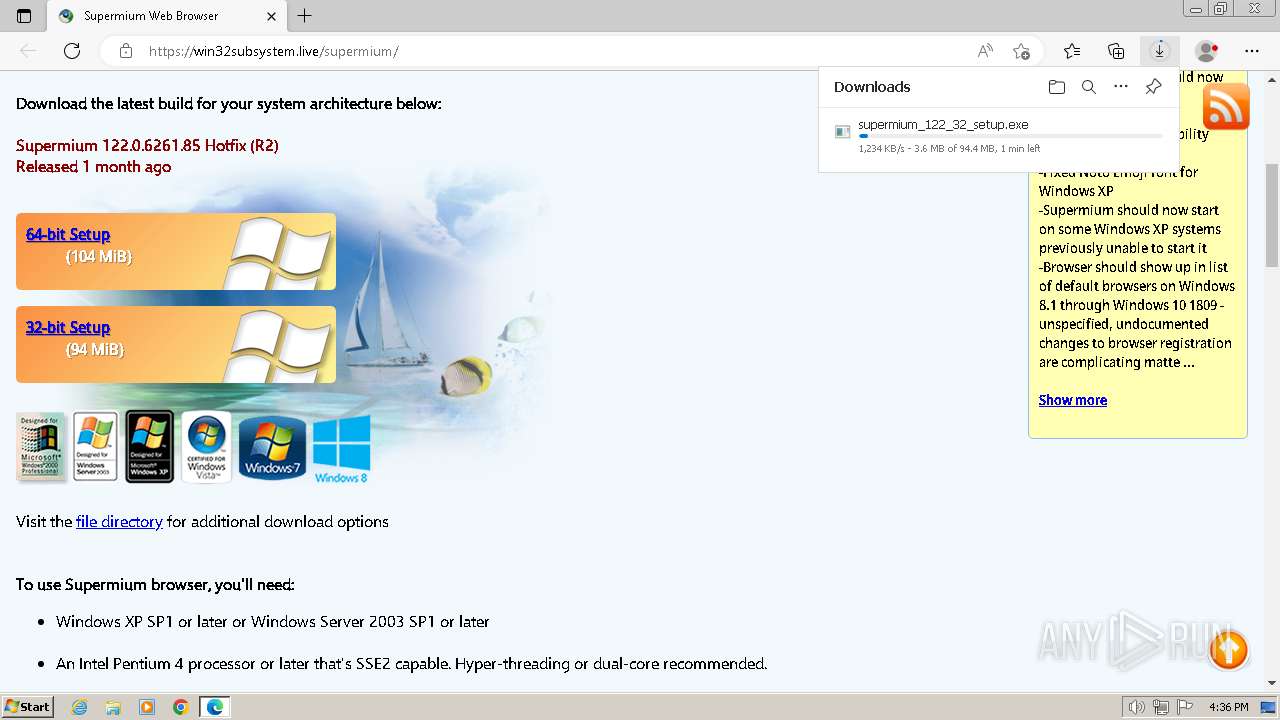
Task: Click the Windows Server 2003 badge
Action: 95,447
